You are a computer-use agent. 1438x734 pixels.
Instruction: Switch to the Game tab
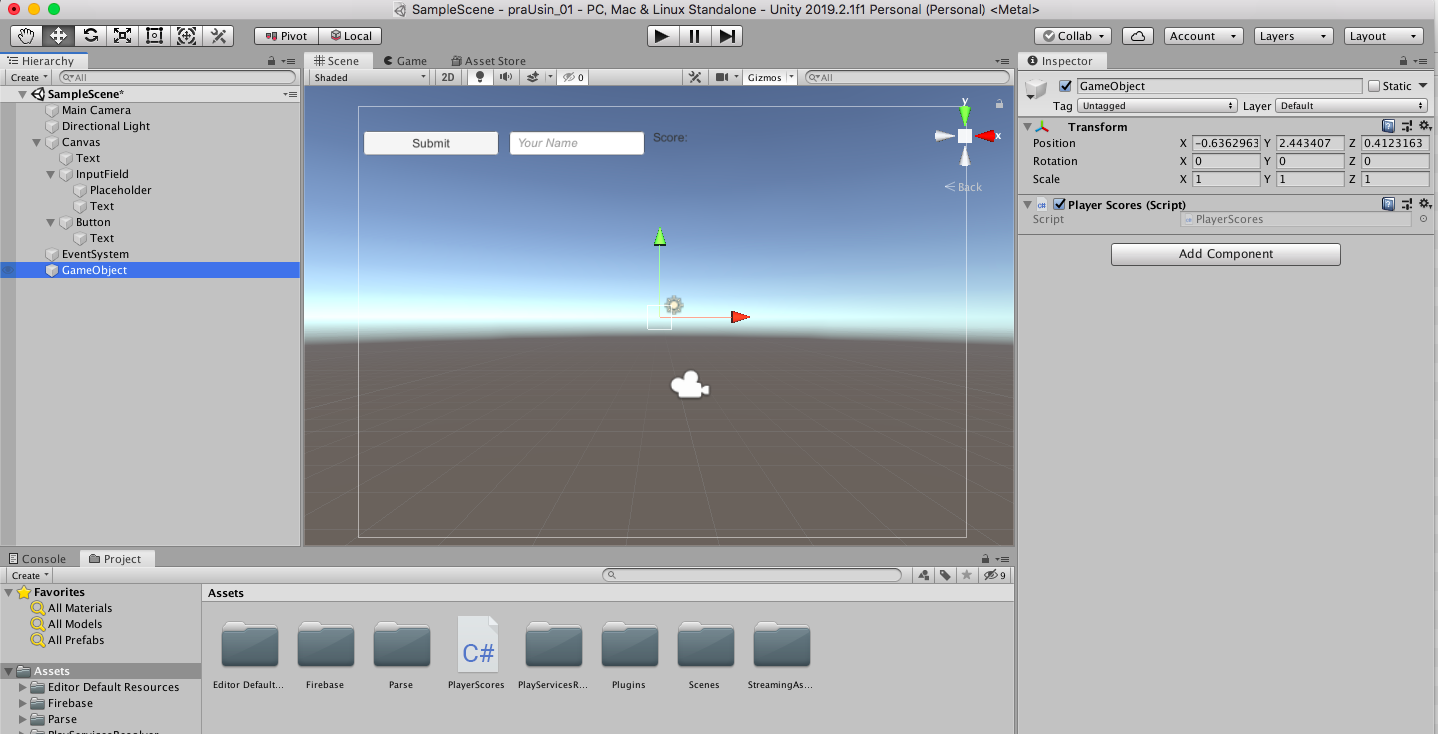404,61
